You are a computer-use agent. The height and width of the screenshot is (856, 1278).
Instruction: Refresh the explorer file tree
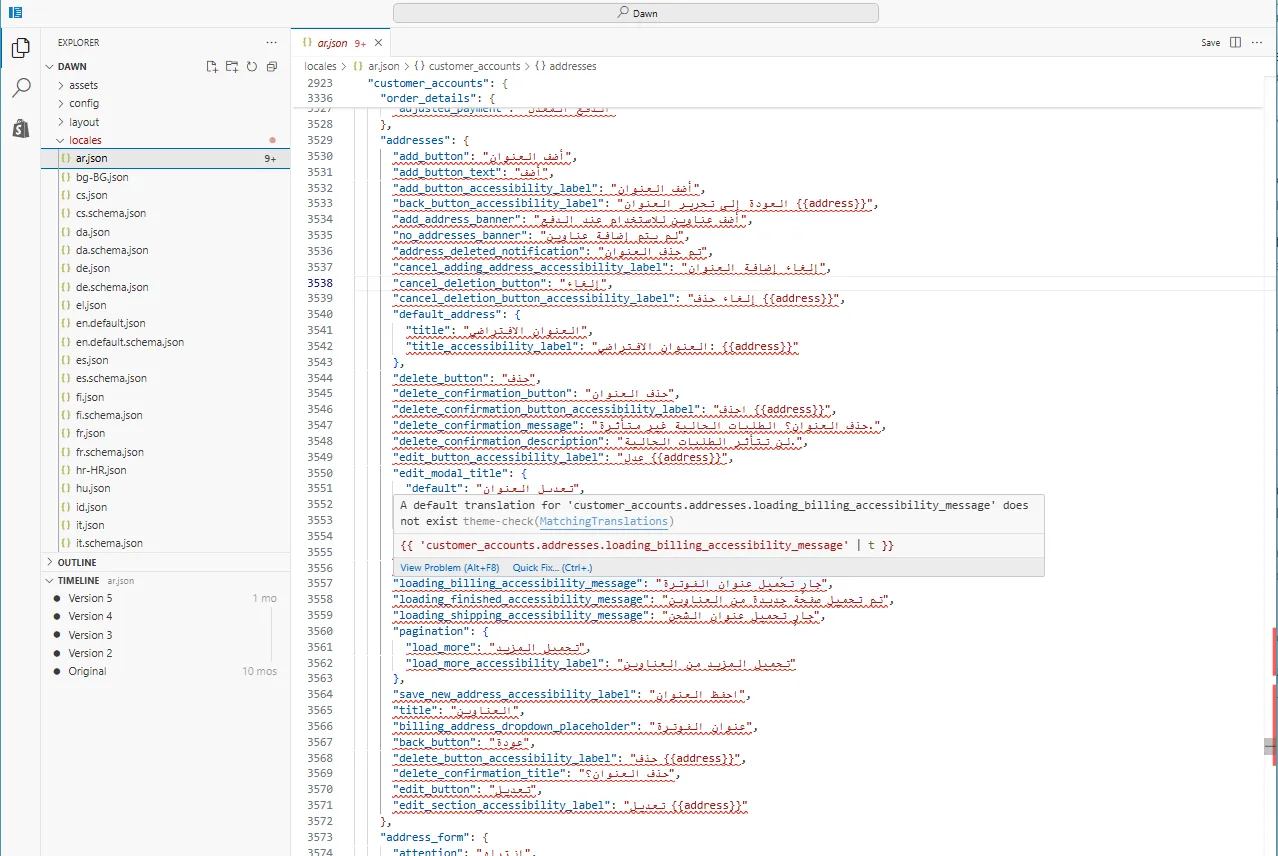click(251, 66)
